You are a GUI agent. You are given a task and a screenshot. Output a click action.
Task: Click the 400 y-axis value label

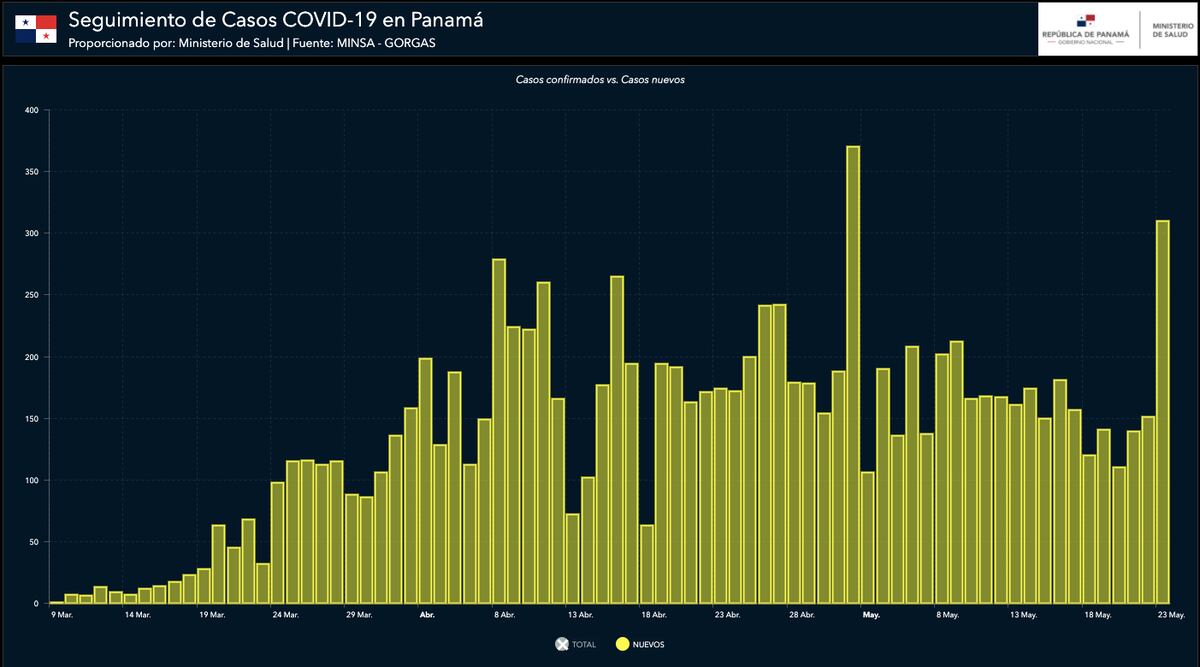click(30, 110)
